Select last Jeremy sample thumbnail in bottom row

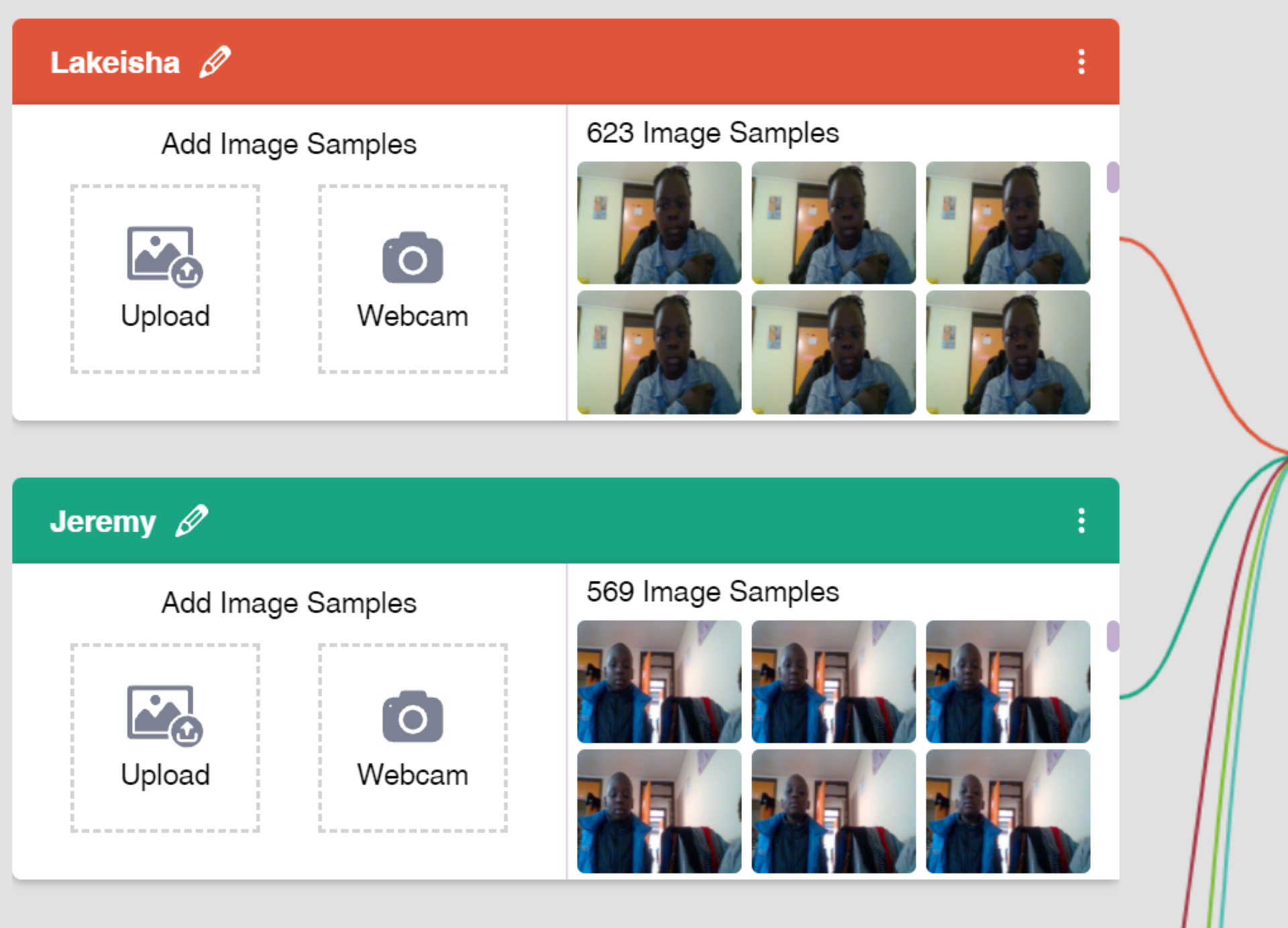(x=1008, y=811)
